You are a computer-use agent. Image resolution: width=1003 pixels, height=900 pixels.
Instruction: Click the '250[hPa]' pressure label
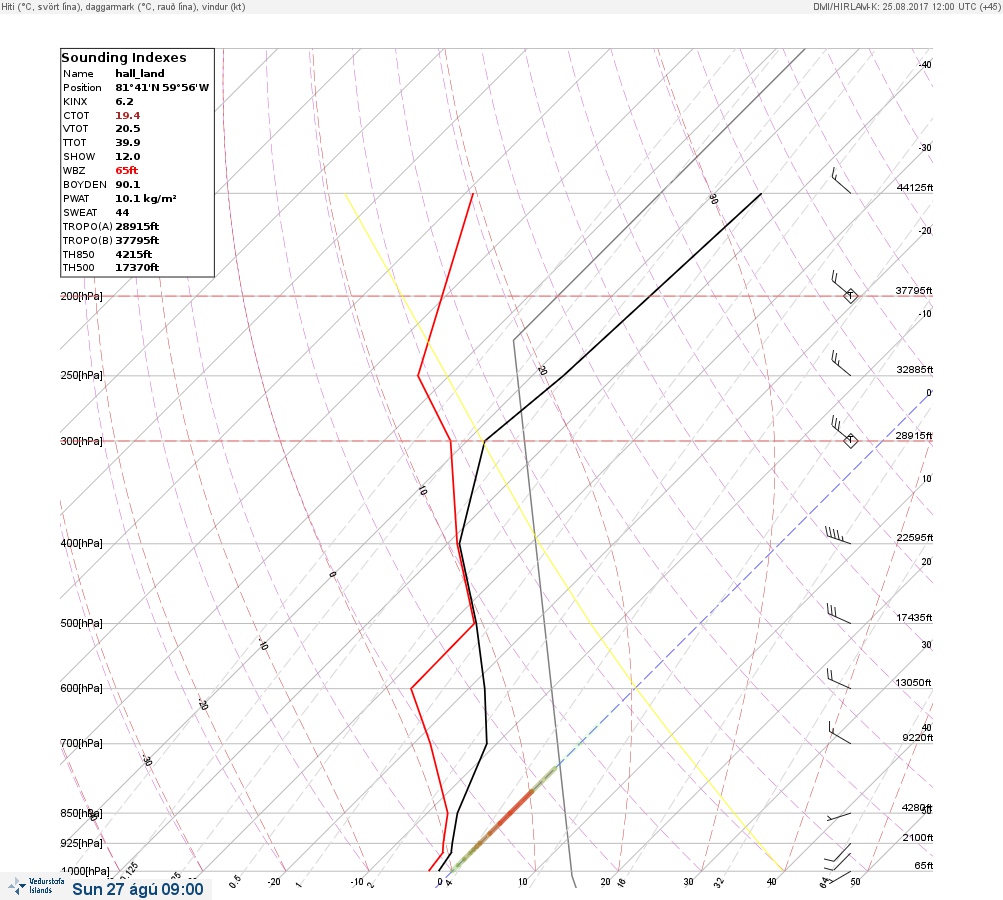[x=81, y=375]
